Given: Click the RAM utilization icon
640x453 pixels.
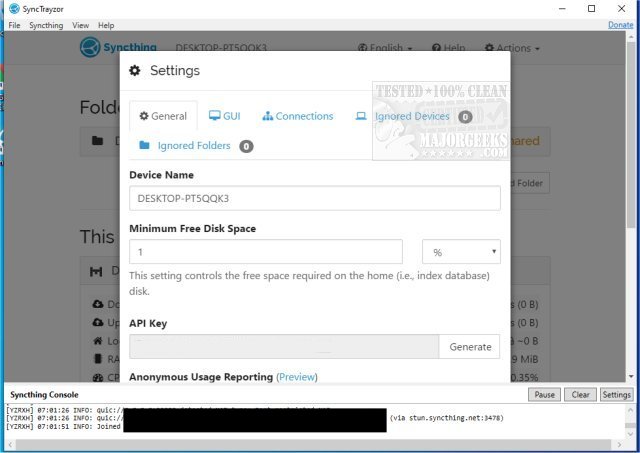Looking at the screenshot, I should [x=98, y=359].
